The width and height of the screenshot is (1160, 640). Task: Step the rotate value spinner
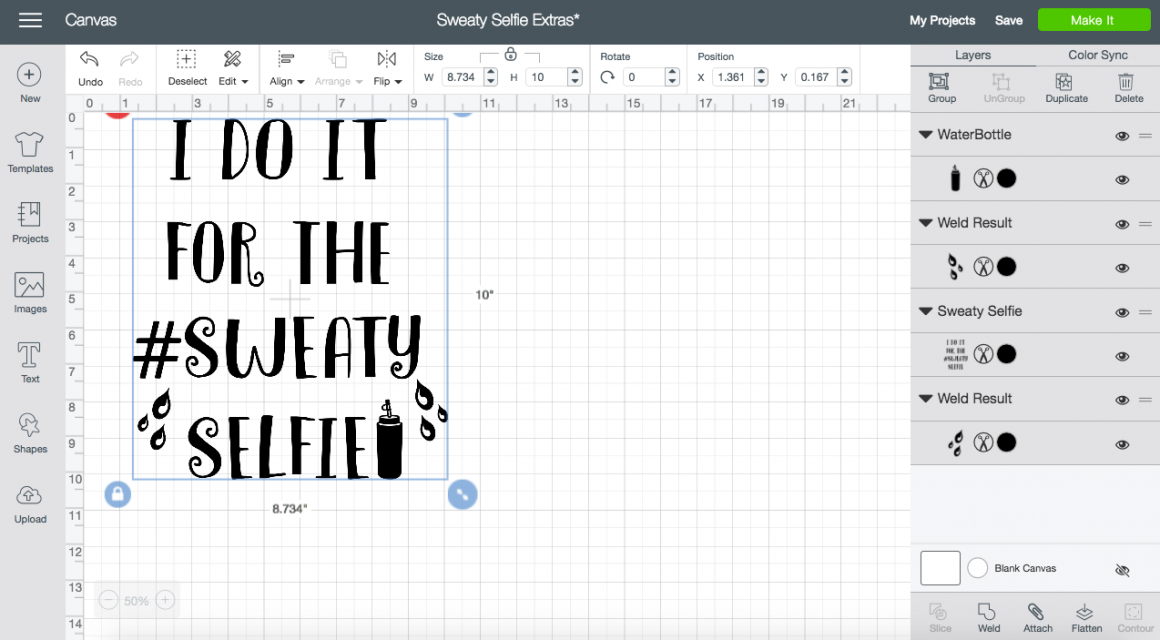coord(672,77)
